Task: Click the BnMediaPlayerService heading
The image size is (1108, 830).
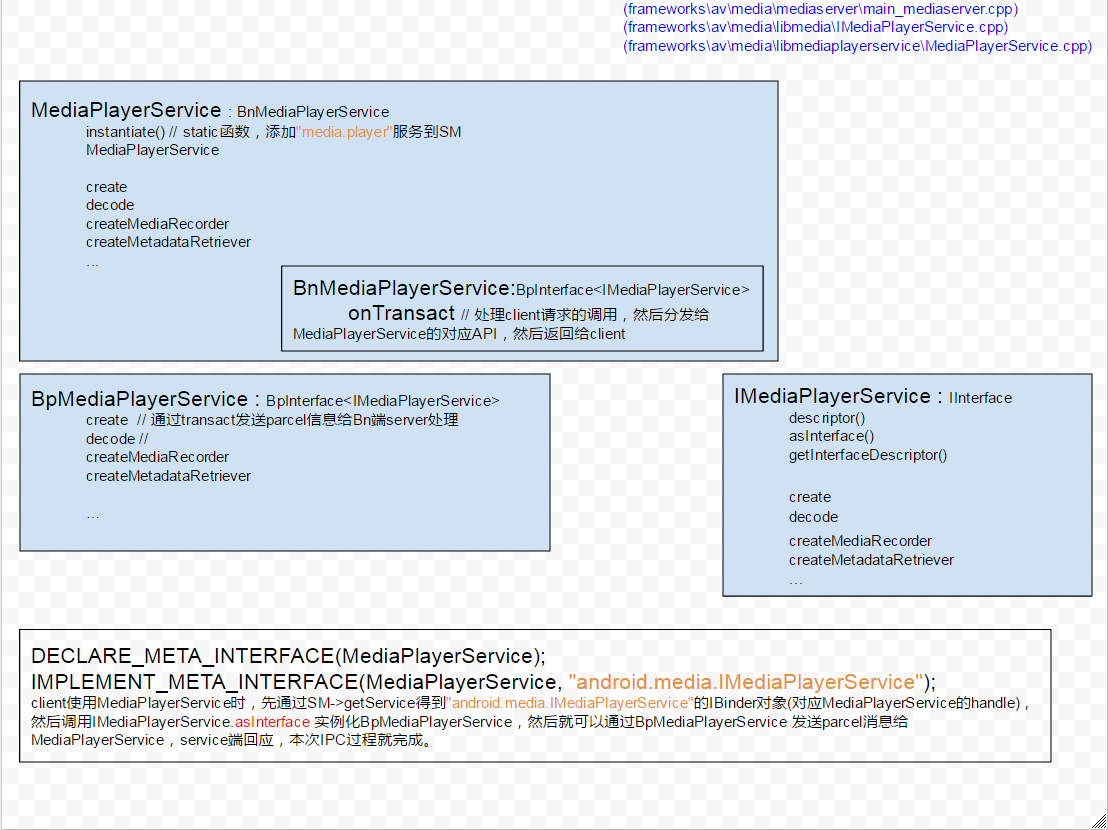Action: pyautogui.click(x=404, y=288)
